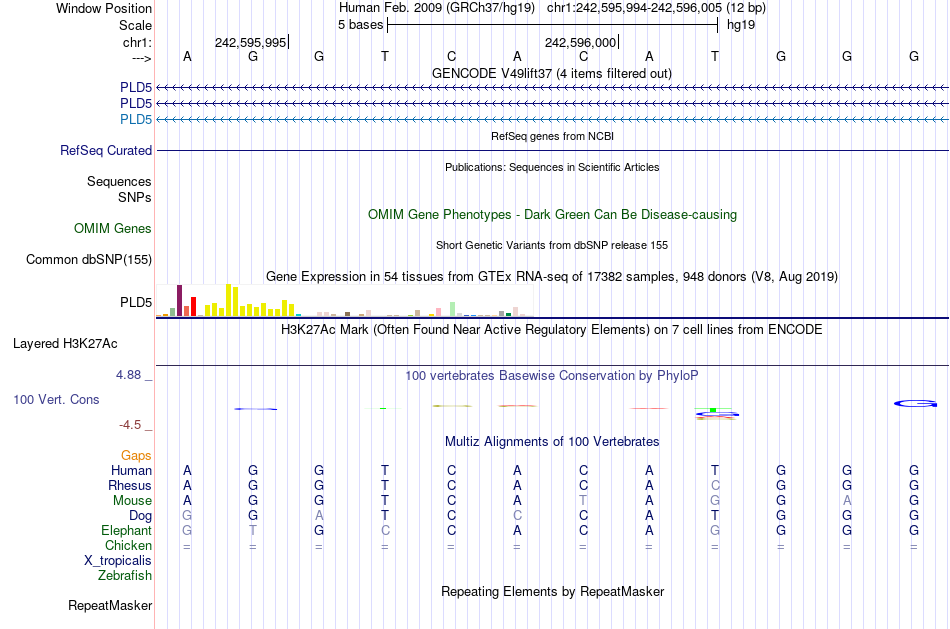Select the Human alignment row label
The image size is (950, 629).
pyautogui.click(x=131, y=471)
